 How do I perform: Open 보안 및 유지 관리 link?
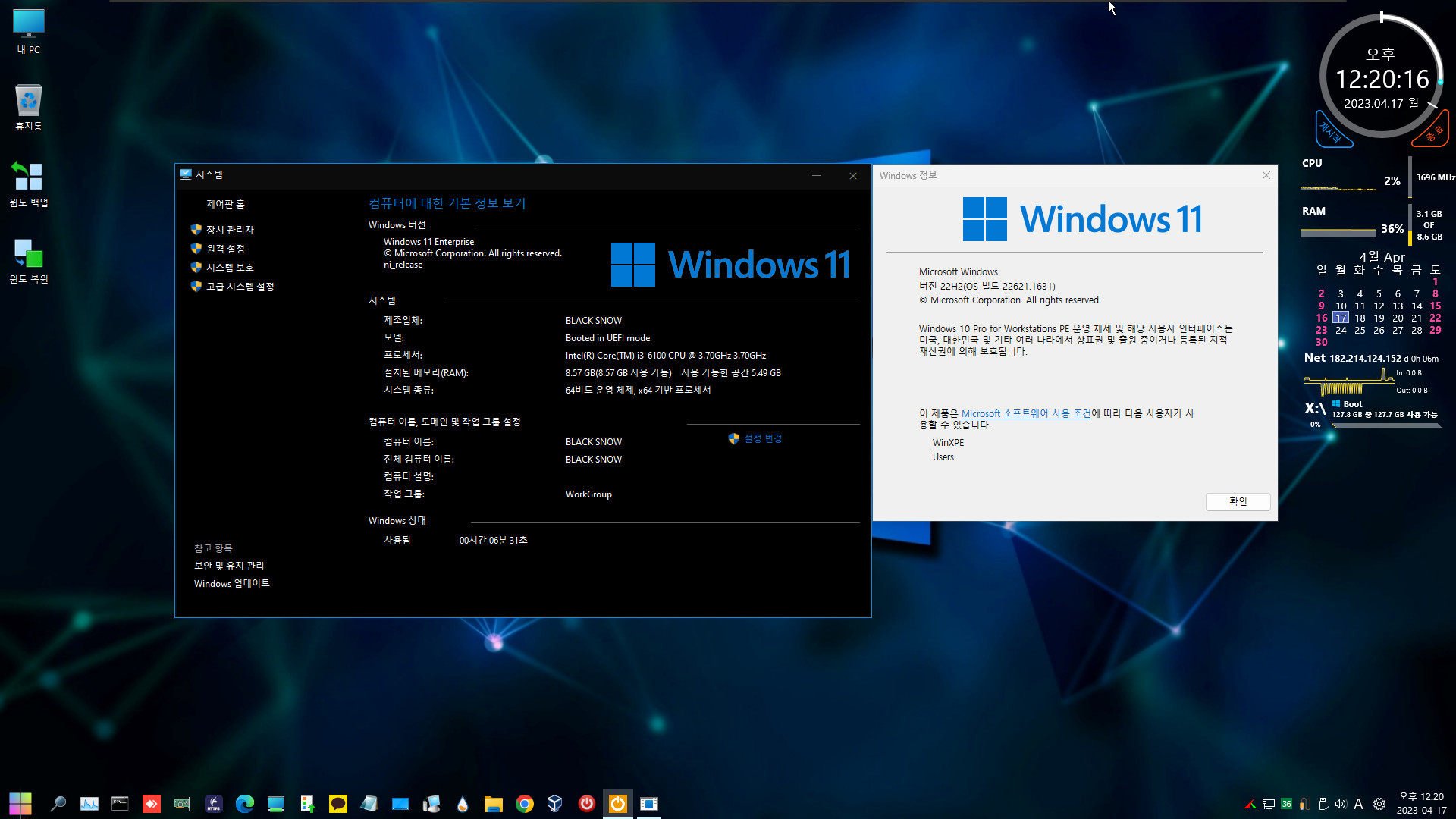pos(229,566)
